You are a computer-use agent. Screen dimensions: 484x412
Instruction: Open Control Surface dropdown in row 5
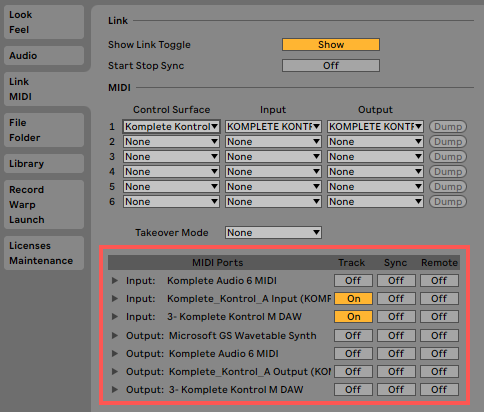171,187
